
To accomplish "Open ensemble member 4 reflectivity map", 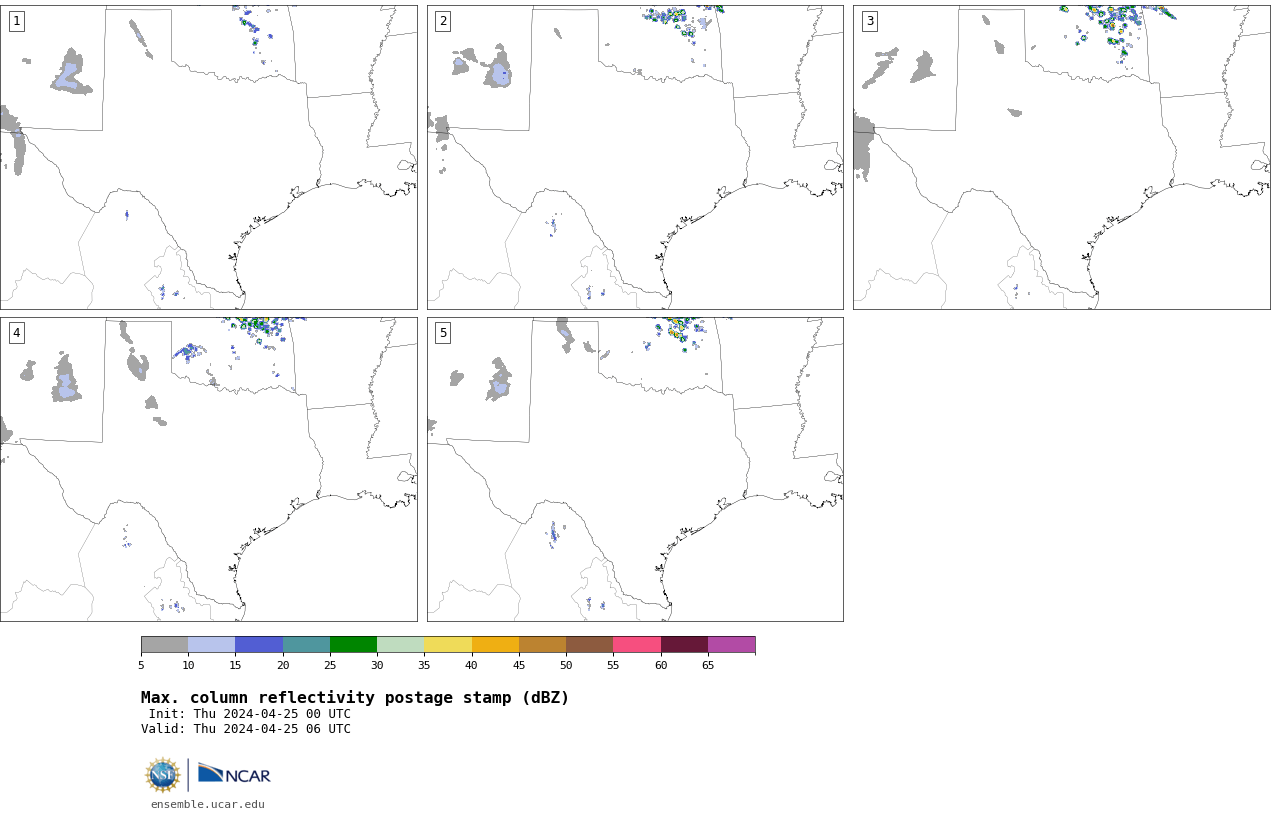I will click(208, 469).
